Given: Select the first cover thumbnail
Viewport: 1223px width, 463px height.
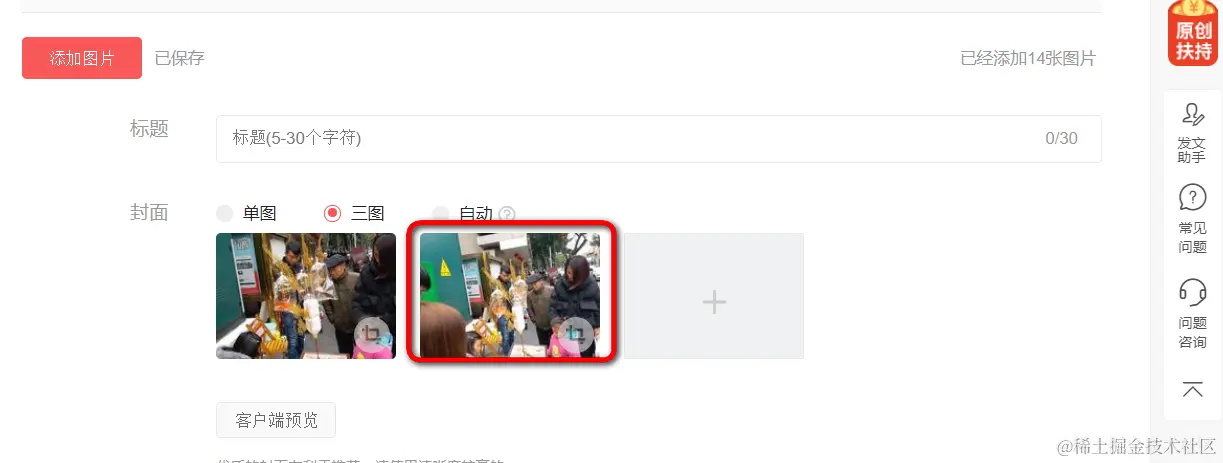Looking at the screenshot, I should pyautogui.click(x=306, y=296).
